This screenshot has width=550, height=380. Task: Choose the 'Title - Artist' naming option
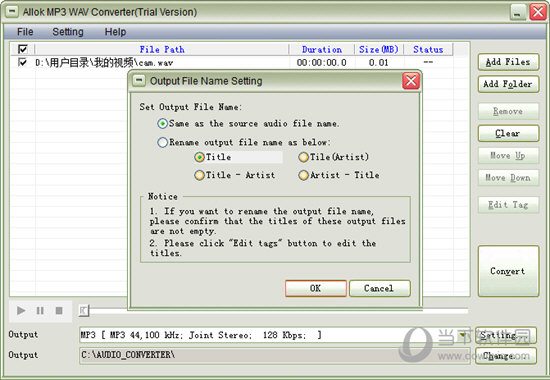tap(235, 175)
